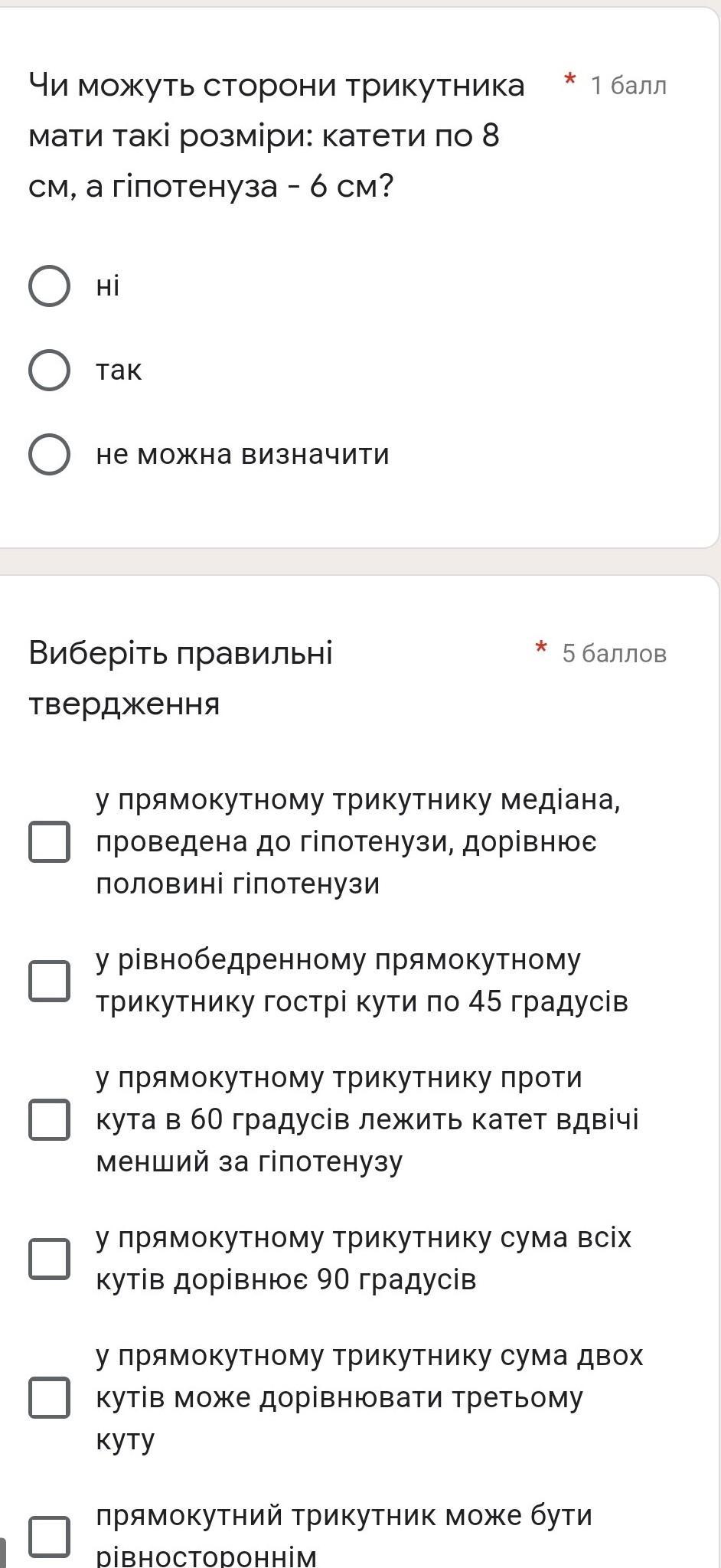
Task: Check the box for leg opposite 60 degrees
Action: (50, 1119)
